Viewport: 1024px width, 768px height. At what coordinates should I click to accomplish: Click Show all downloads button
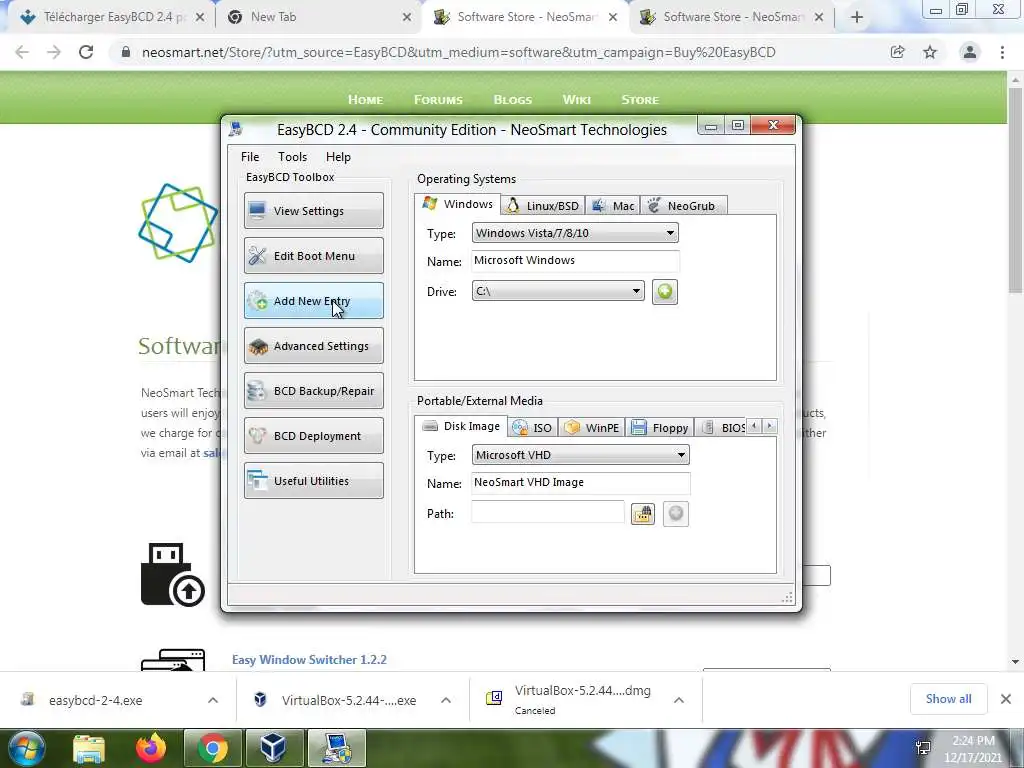tap(948, 699)
